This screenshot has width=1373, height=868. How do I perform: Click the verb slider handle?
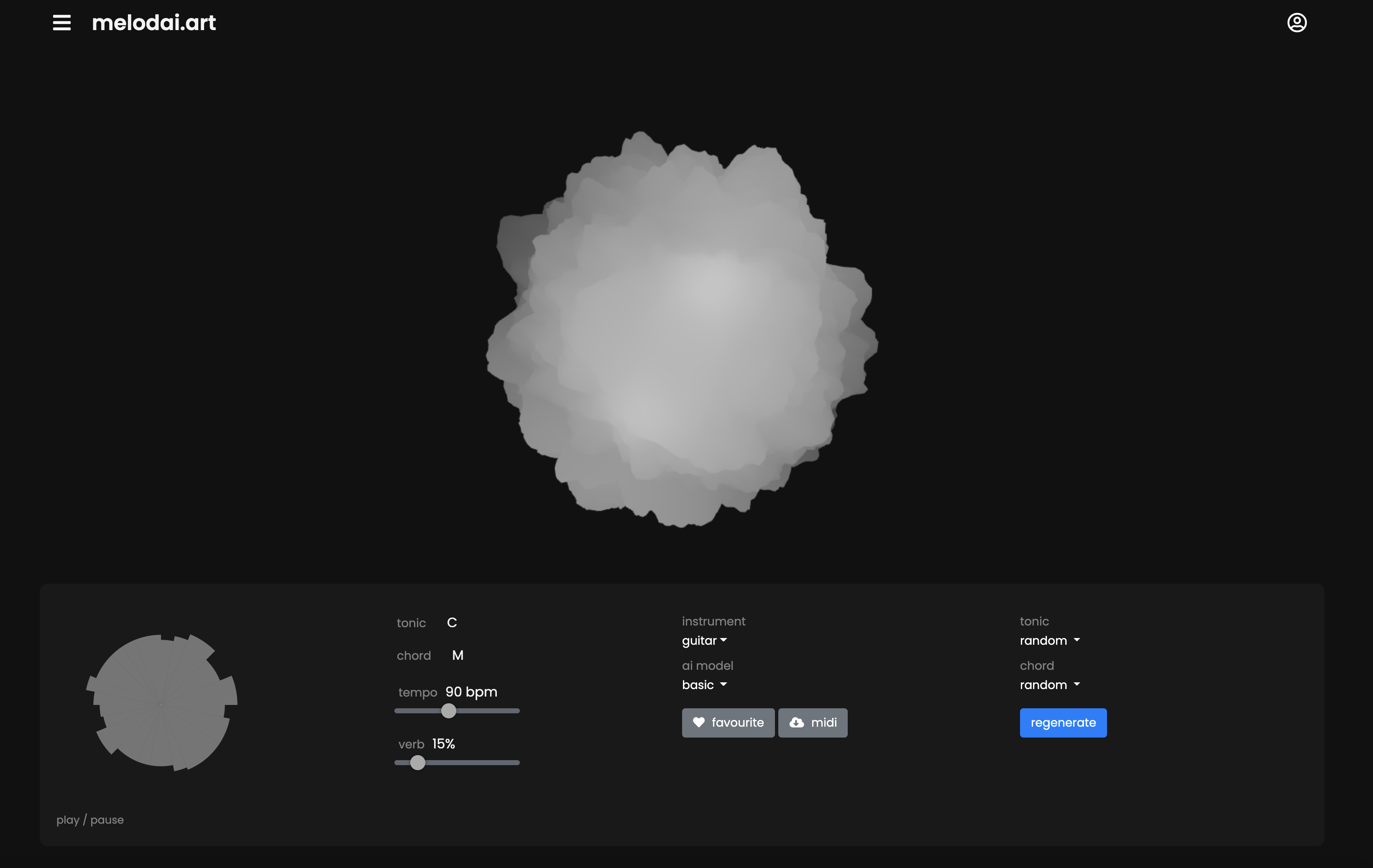pos(418,763)
